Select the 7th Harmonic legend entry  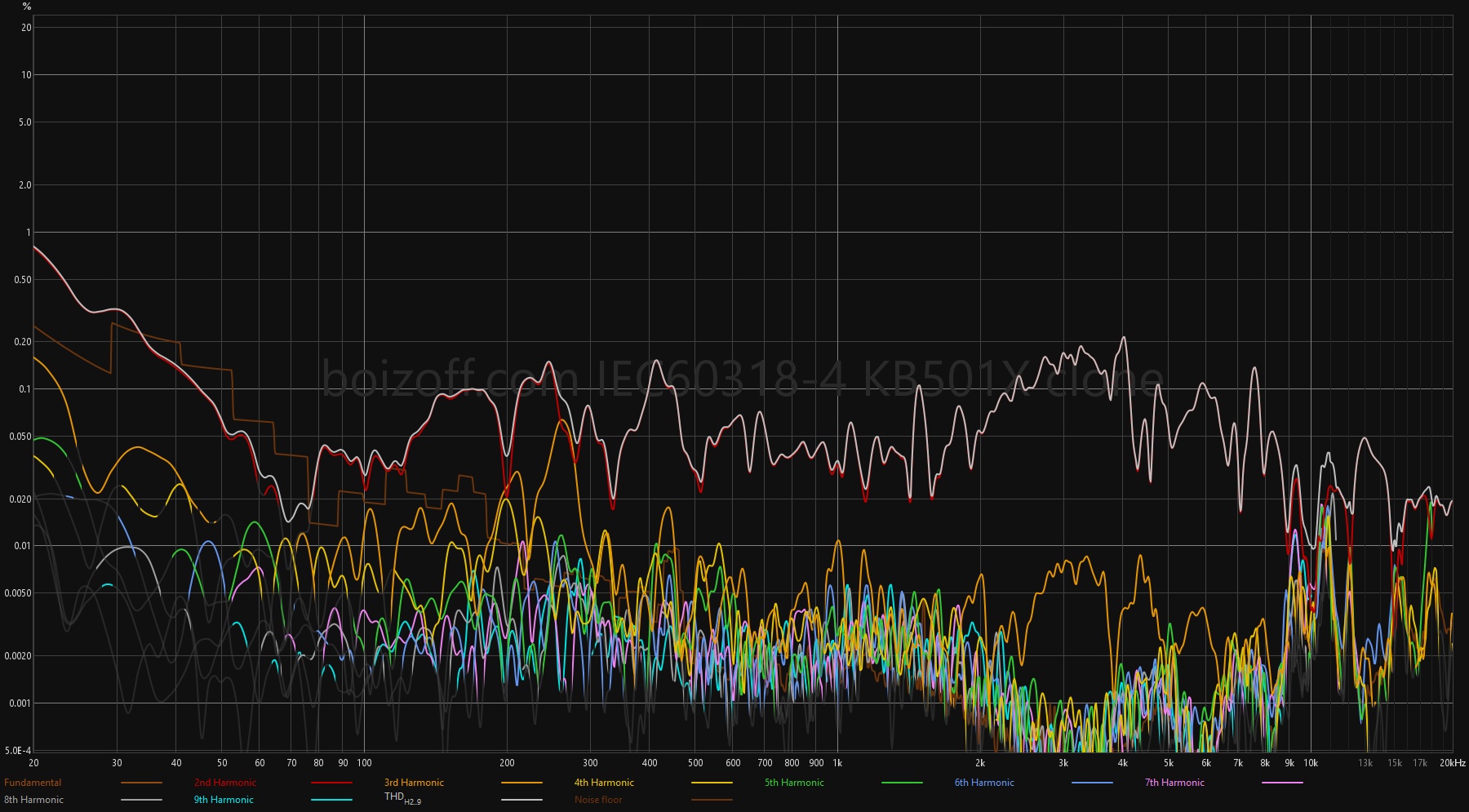[1174, 783]
